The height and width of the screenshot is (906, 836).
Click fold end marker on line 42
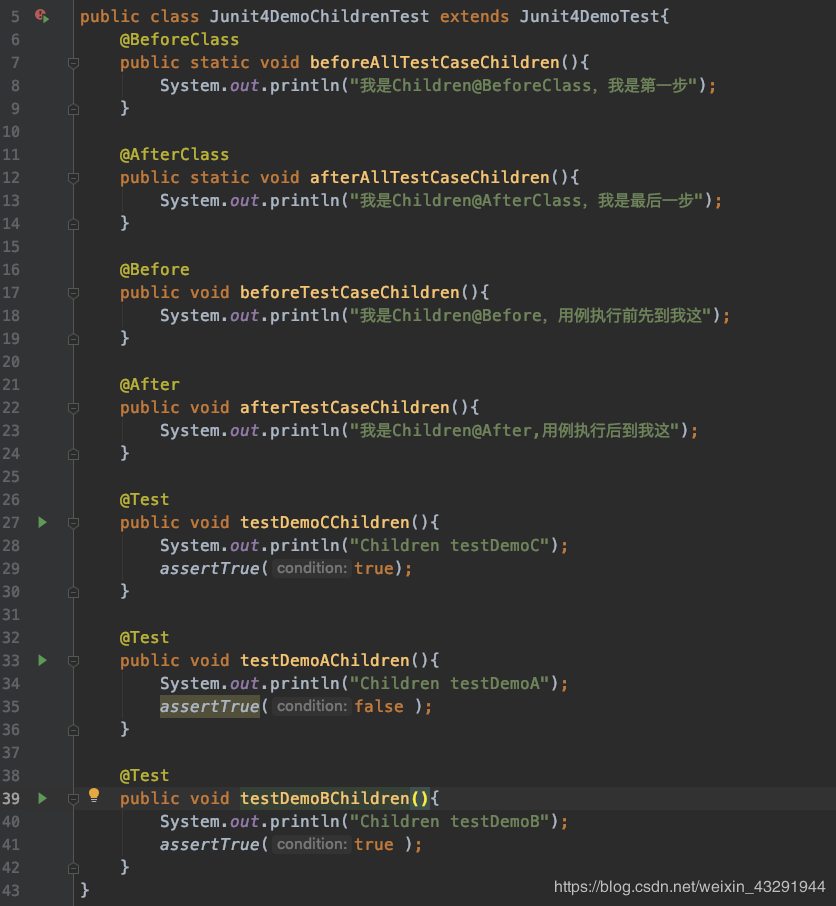pos(73,867)
